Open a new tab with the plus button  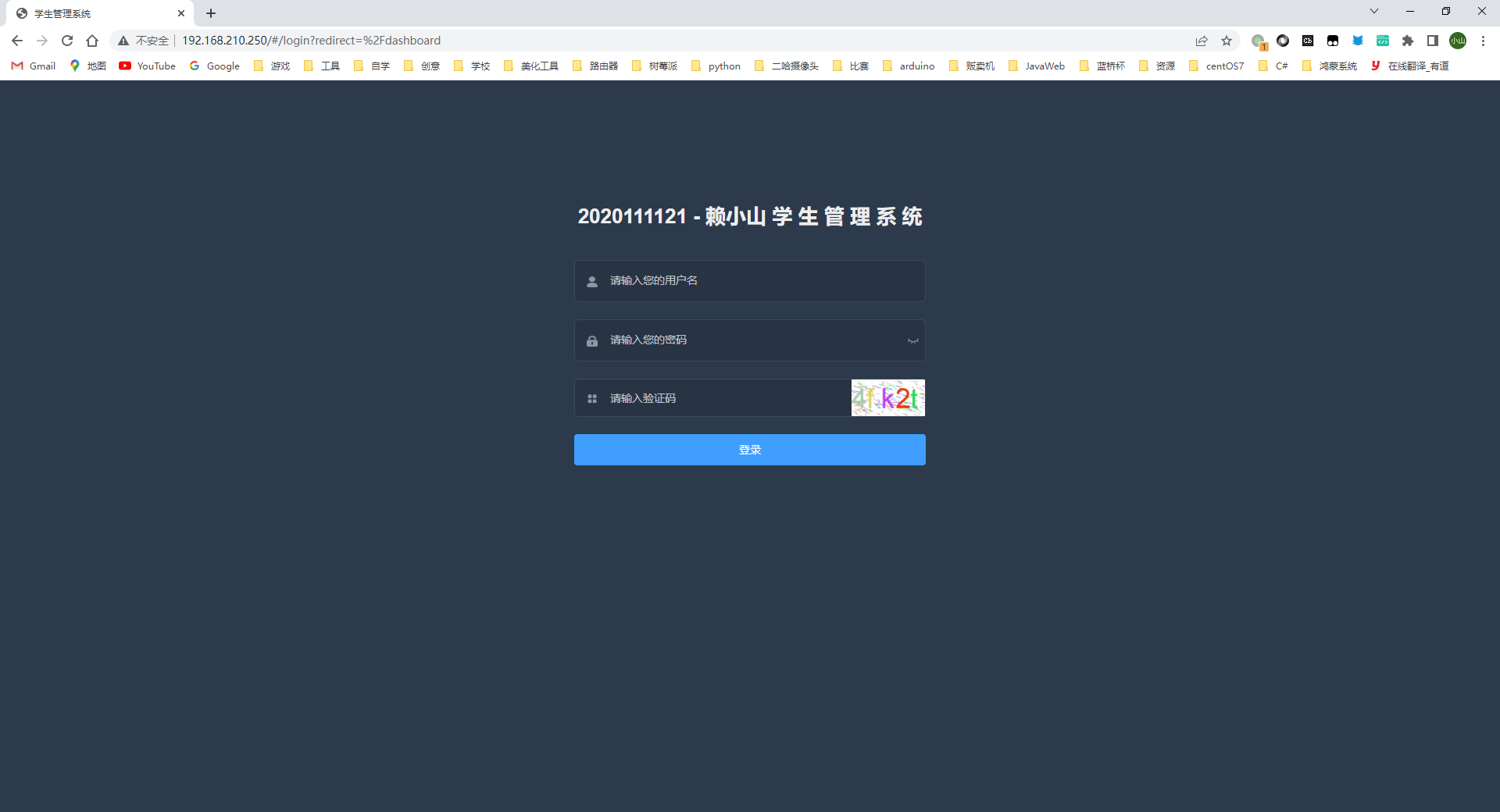[x=211, y=13]
